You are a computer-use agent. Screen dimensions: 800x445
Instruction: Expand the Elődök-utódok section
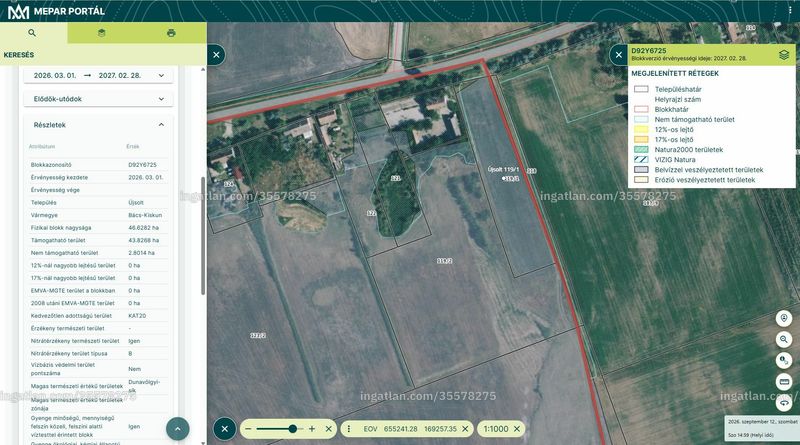tap(98, 99)
